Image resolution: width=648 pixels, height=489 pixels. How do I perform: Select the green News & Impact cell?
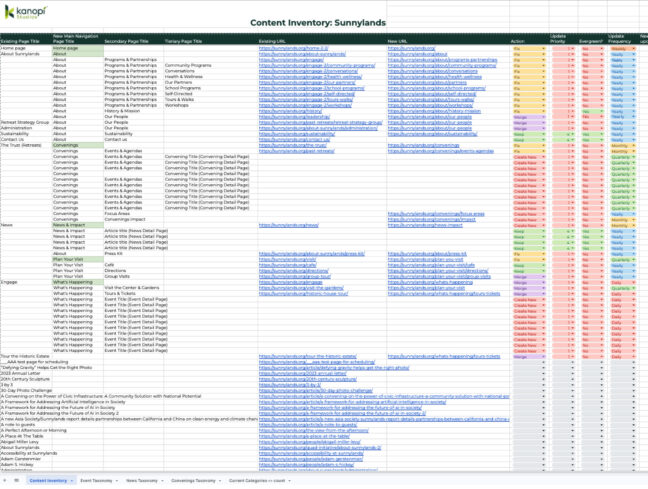(x=78, y=225)
